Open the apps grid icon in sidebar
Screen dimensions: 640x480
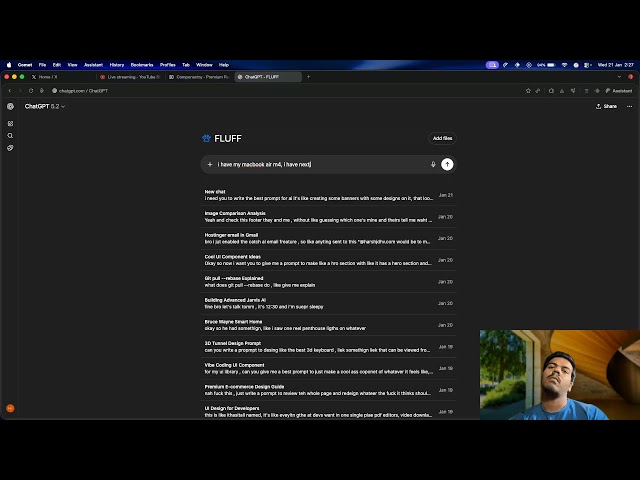[x=11, y=123]
